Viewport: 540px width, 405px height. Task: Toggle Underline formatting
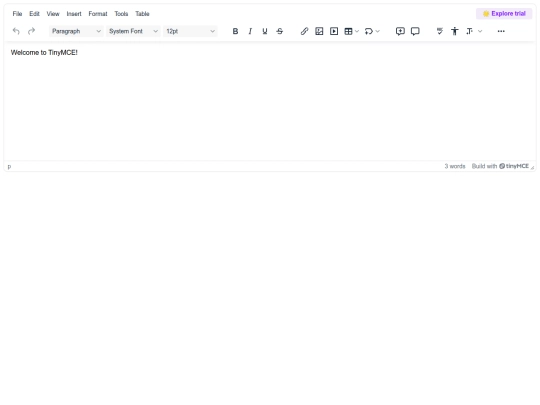[265, 31]
